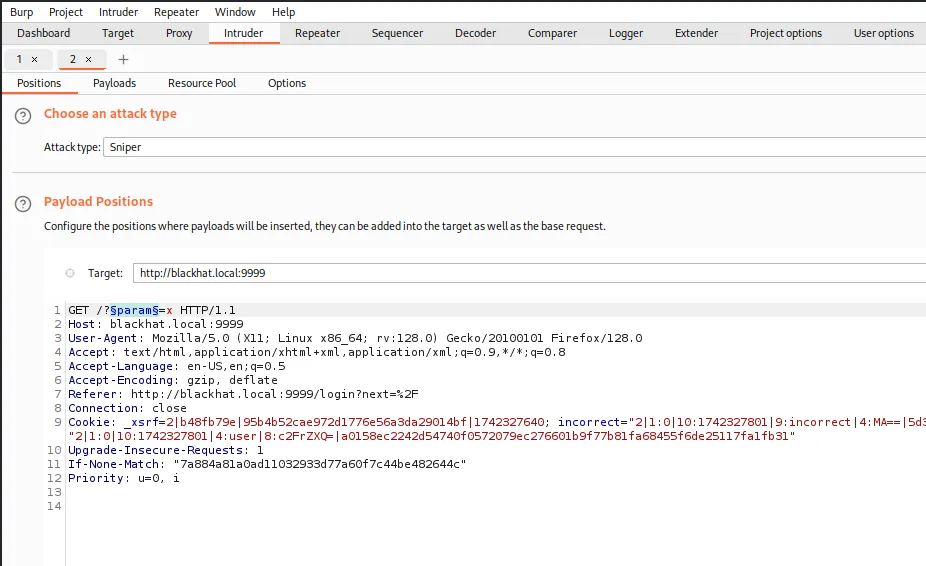Open help for Choose an attack type
The height and width of the screenshot is (566, 926).
(x=23, y=116)
